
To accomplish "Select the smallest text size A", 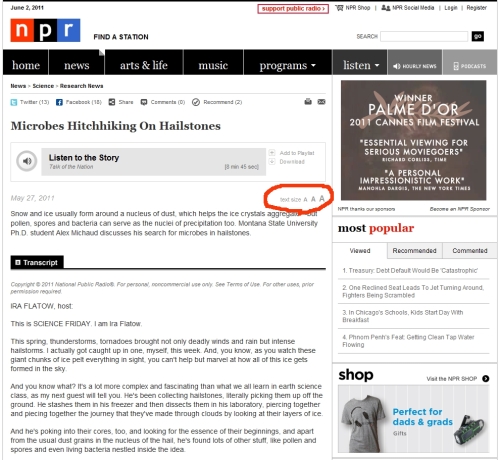I will click(305, 200).
